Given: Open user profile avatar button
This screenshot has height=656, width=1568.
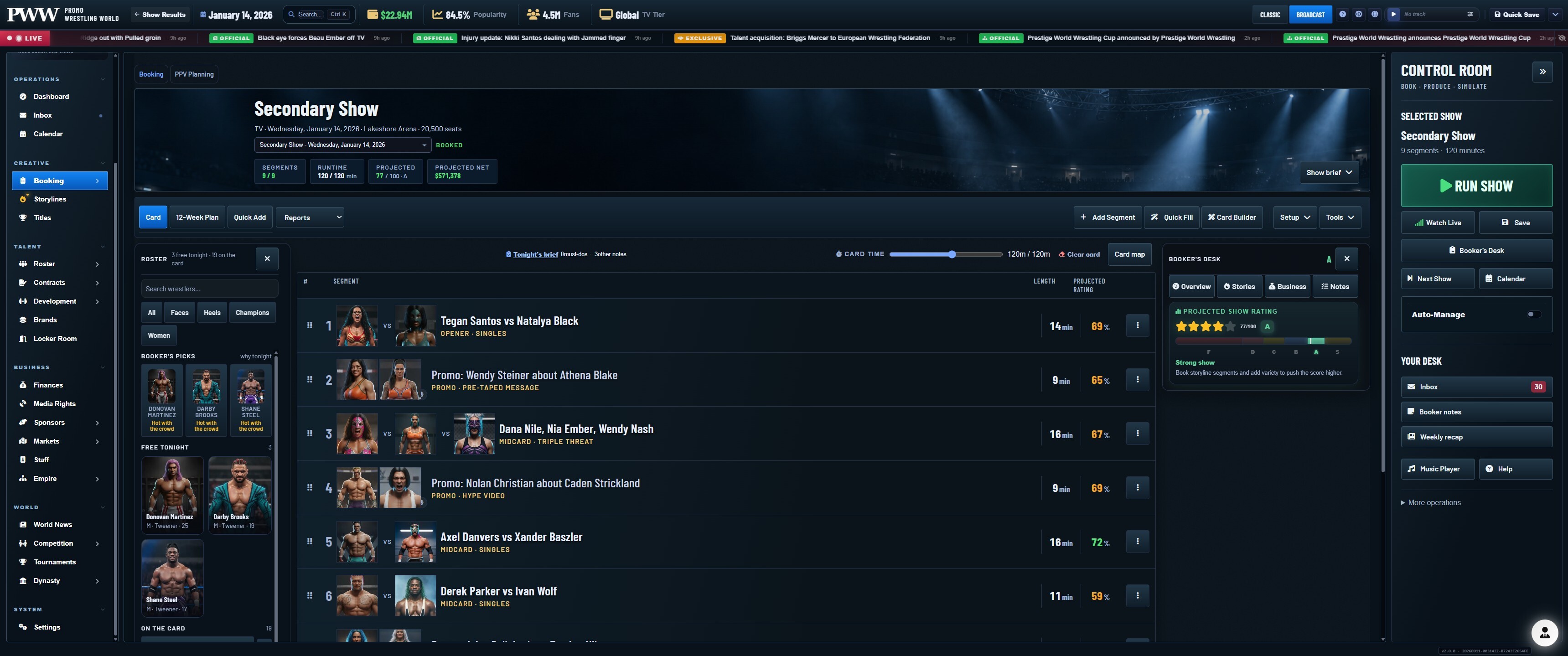Looking at the screenshot, I should (x=1544, y=633).
